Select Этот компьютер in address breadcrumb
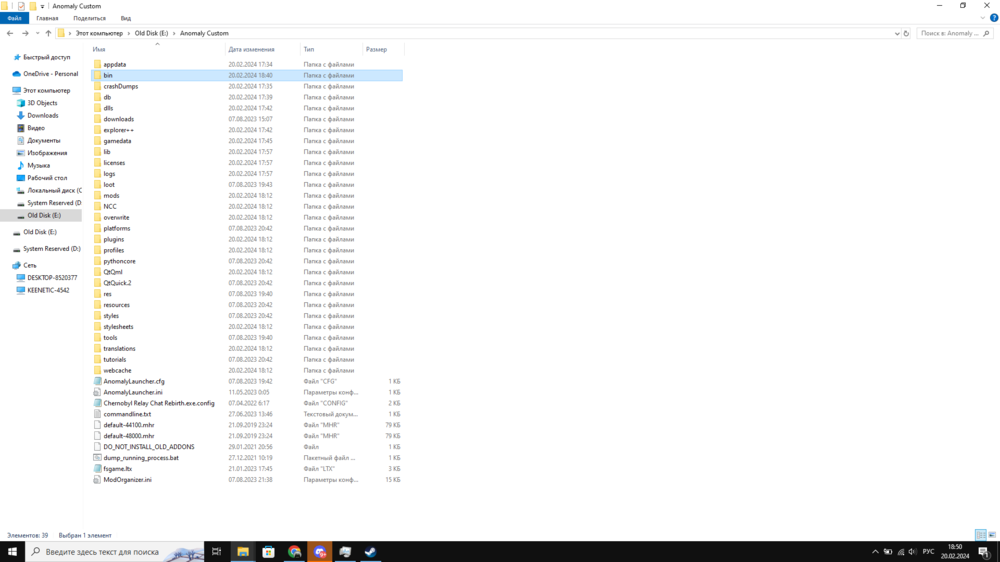Screen dimensions: 1000x562 point(99,33)
